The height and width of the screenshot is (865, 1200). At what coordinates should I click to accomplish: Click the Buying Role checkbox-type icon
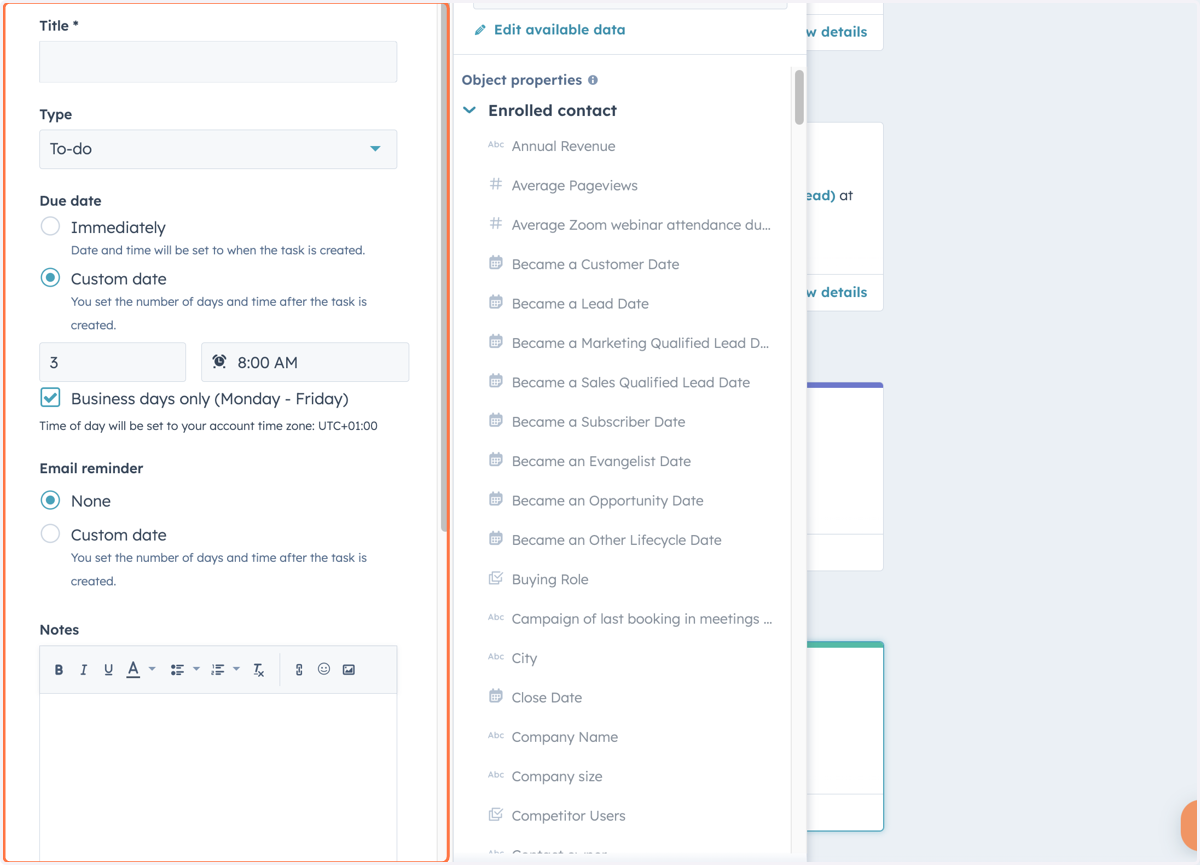point(496,578)
